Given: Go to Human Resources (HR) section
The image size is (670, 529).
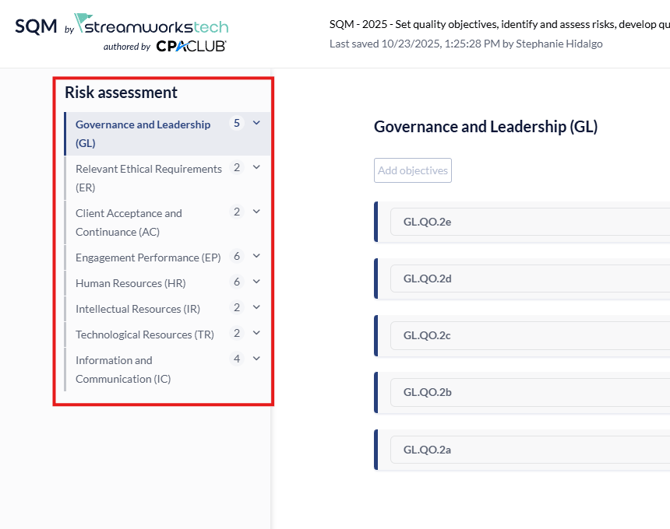Looking at the screenshot, I should (x=130, y=283).
